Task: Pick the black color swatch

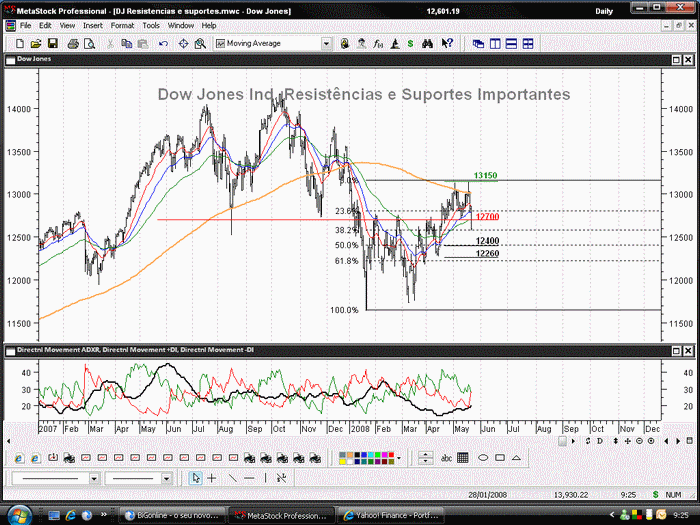Action: (357, 455)
